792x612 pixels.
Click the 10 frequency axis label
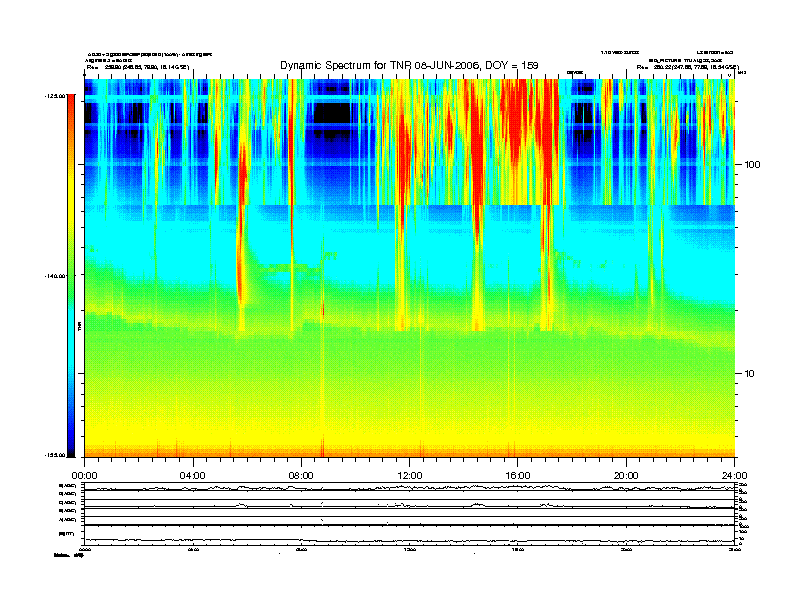[x=750, y=374]
